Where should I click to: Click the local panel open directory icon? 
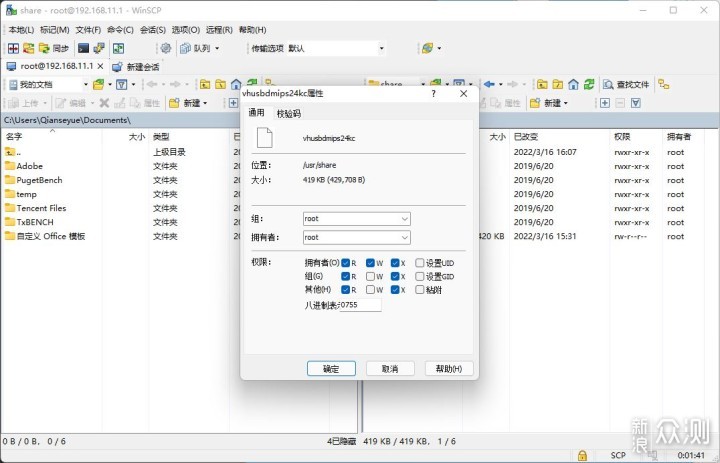[x=98, y=85]
